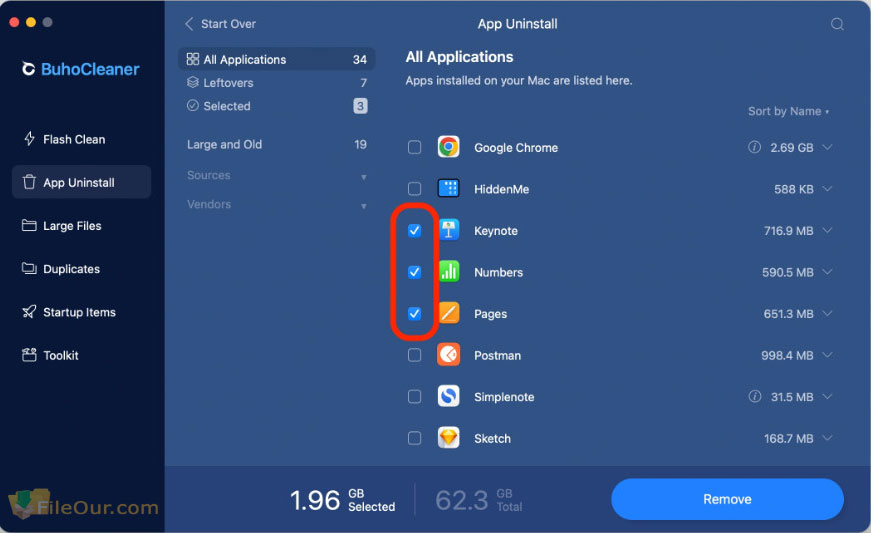Expand the HiddenMe row chevron
This screenshot has height=533, width=871.
point(827,189)
